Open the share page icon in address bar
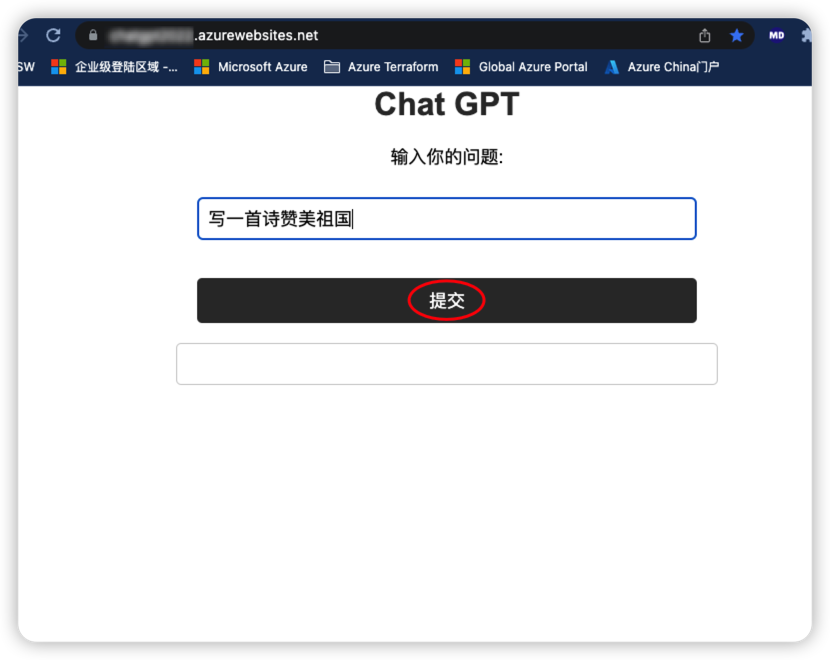Image resolution: width=830 pixels, height=660 pixels. 705,35
